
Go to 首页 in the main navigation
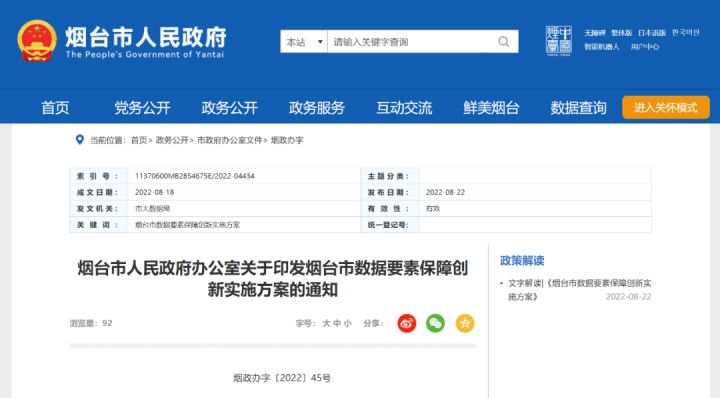55,108
